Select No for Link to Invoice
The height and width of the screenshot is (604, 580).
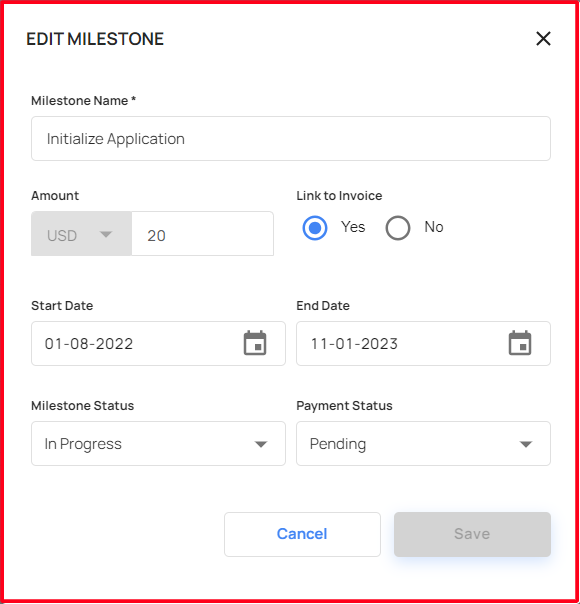click(397, 228)
